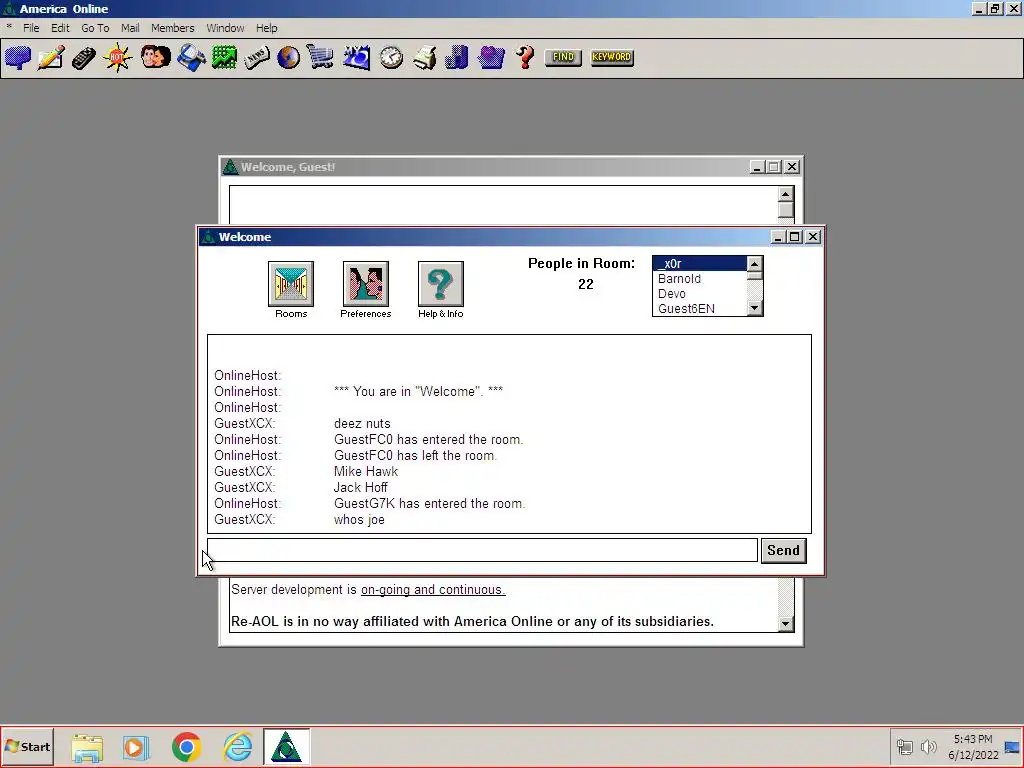The height and width of the screenshot is (768, 1024).
Task: Maximize the Welcome chat window
Action: [x=795, y=237]
